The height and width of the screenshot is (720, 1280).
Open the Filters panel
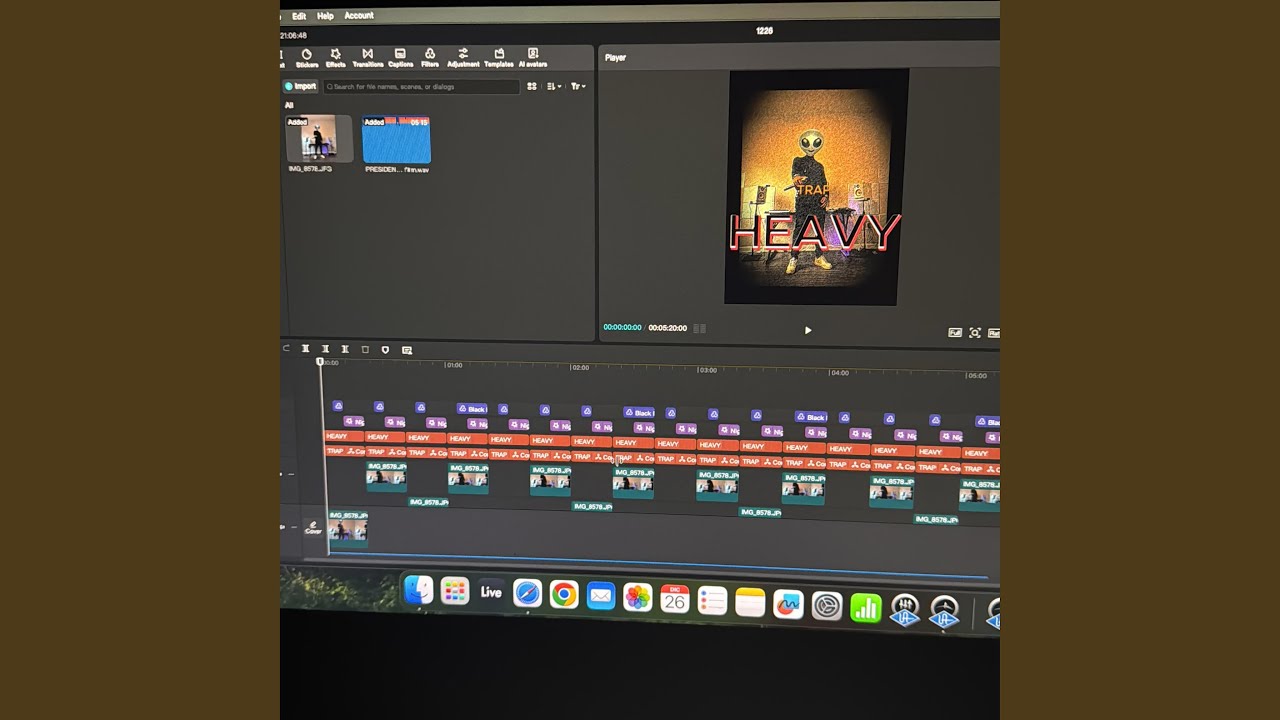pos(430,58)
